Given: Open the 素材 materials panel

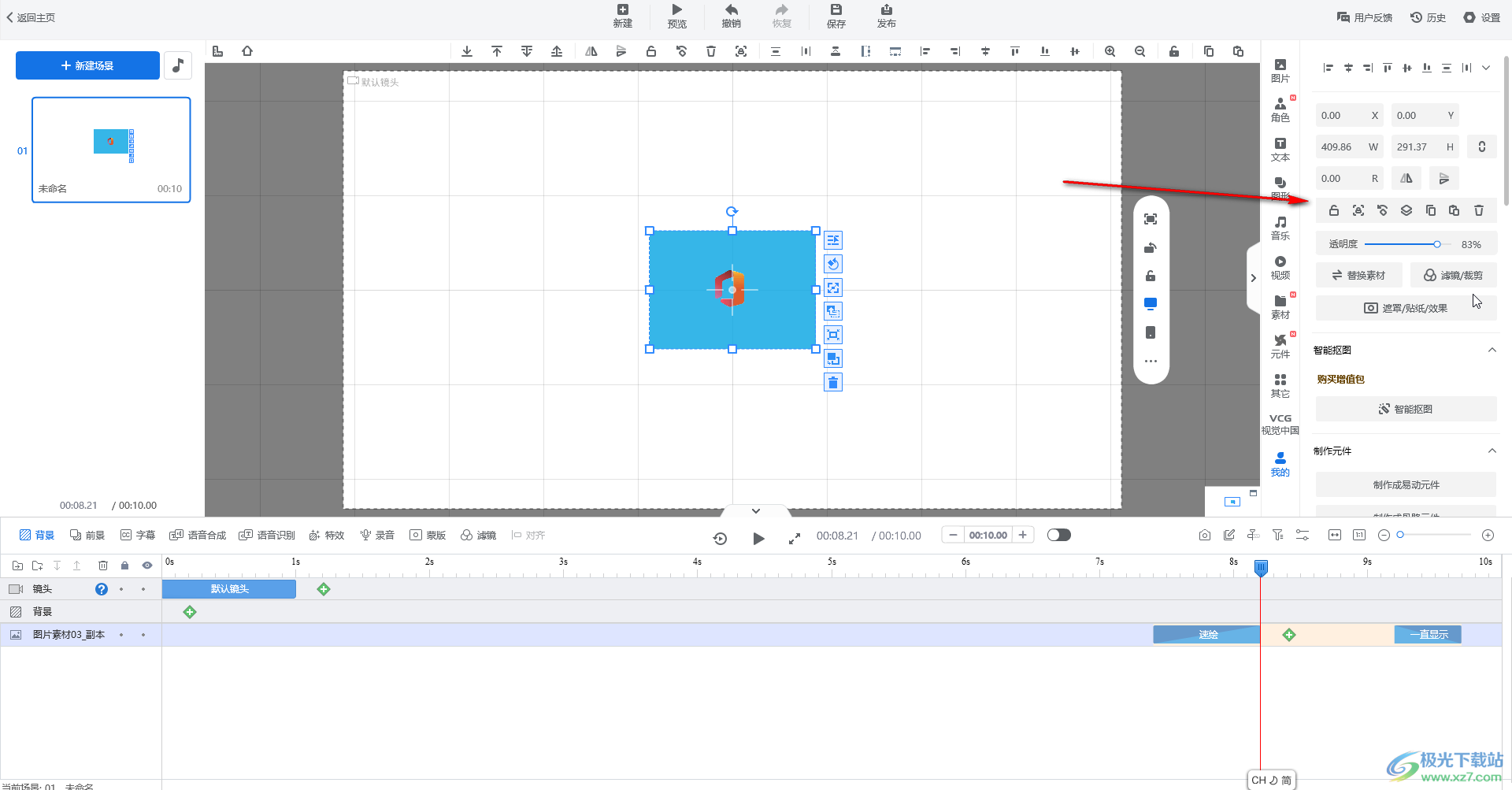Looking at the screenshot, I should [1280, 307].
